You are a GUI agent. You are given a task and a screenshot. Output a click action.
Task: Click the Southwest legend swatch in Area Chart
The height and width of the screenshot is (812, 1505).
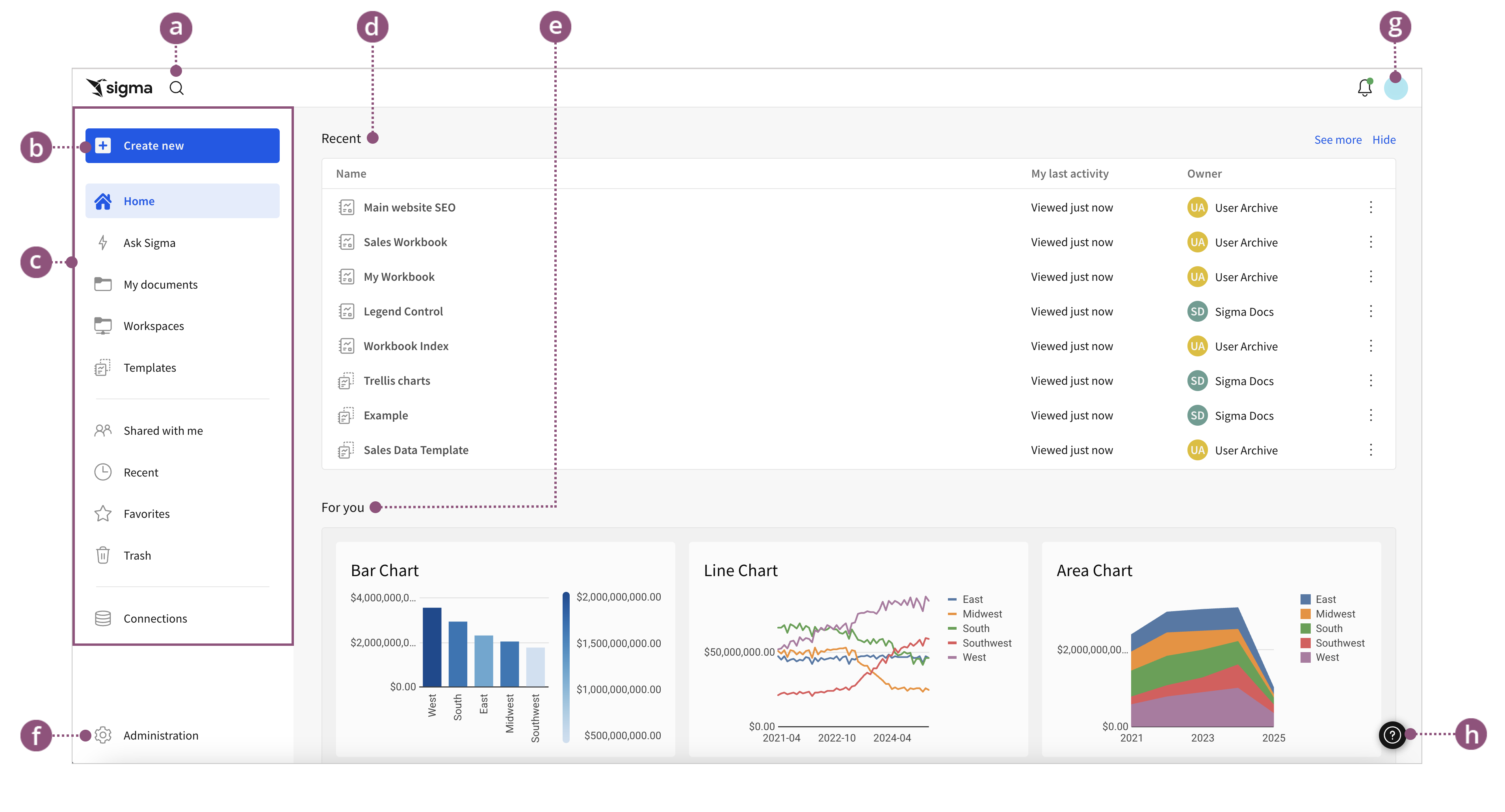point(1305,643)
